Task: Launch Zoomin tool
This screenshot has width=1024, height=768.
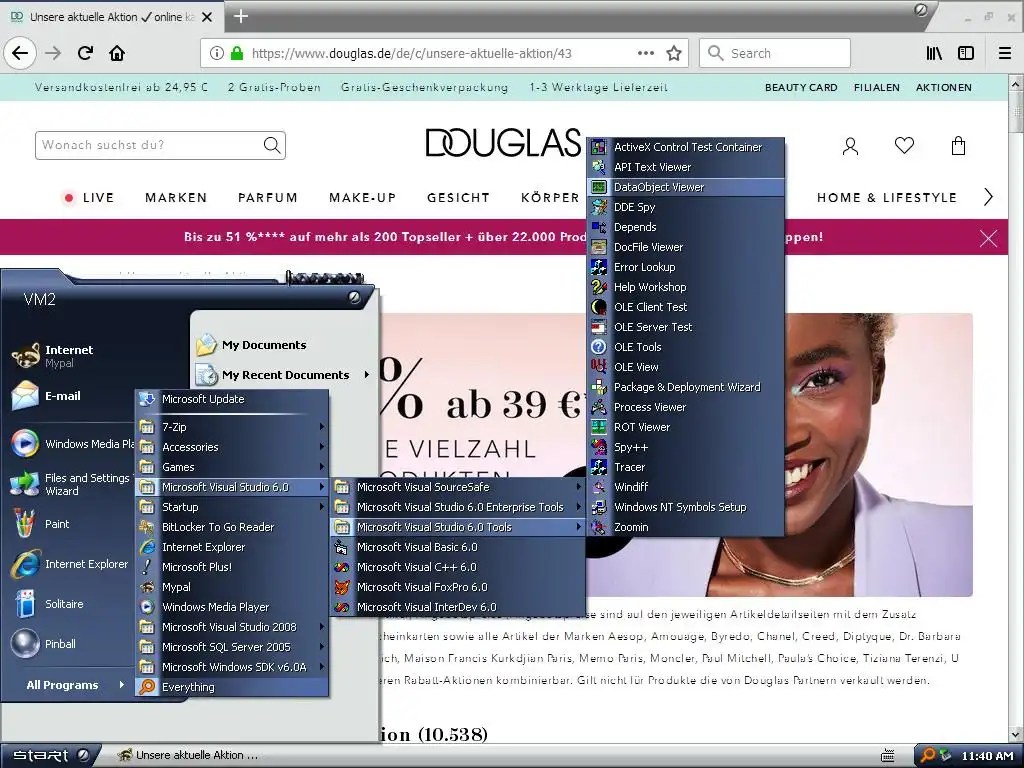Action: [685, 527]
